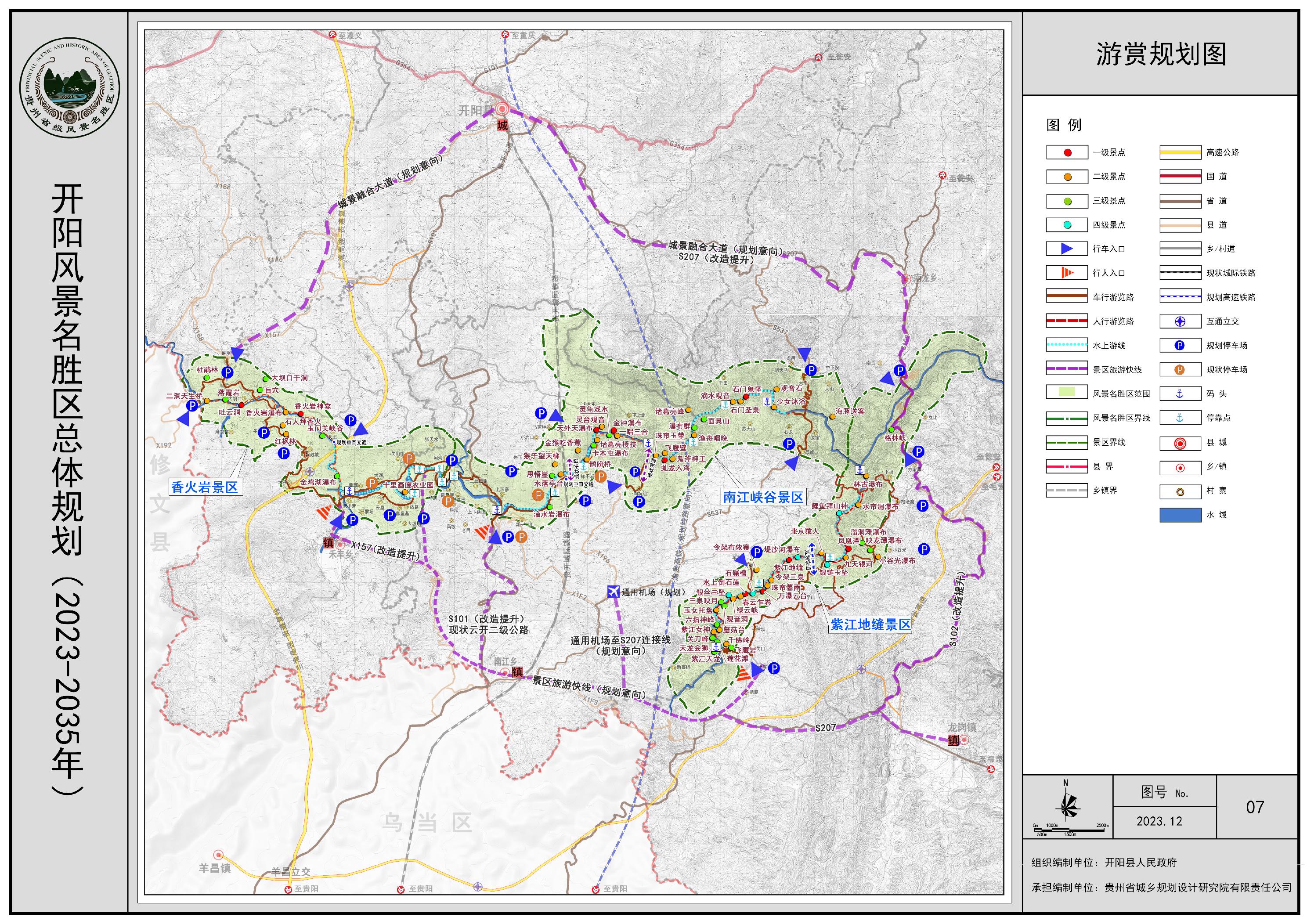
Task: Click the 码头 anchor legend icon
Action: (1180, 393)
